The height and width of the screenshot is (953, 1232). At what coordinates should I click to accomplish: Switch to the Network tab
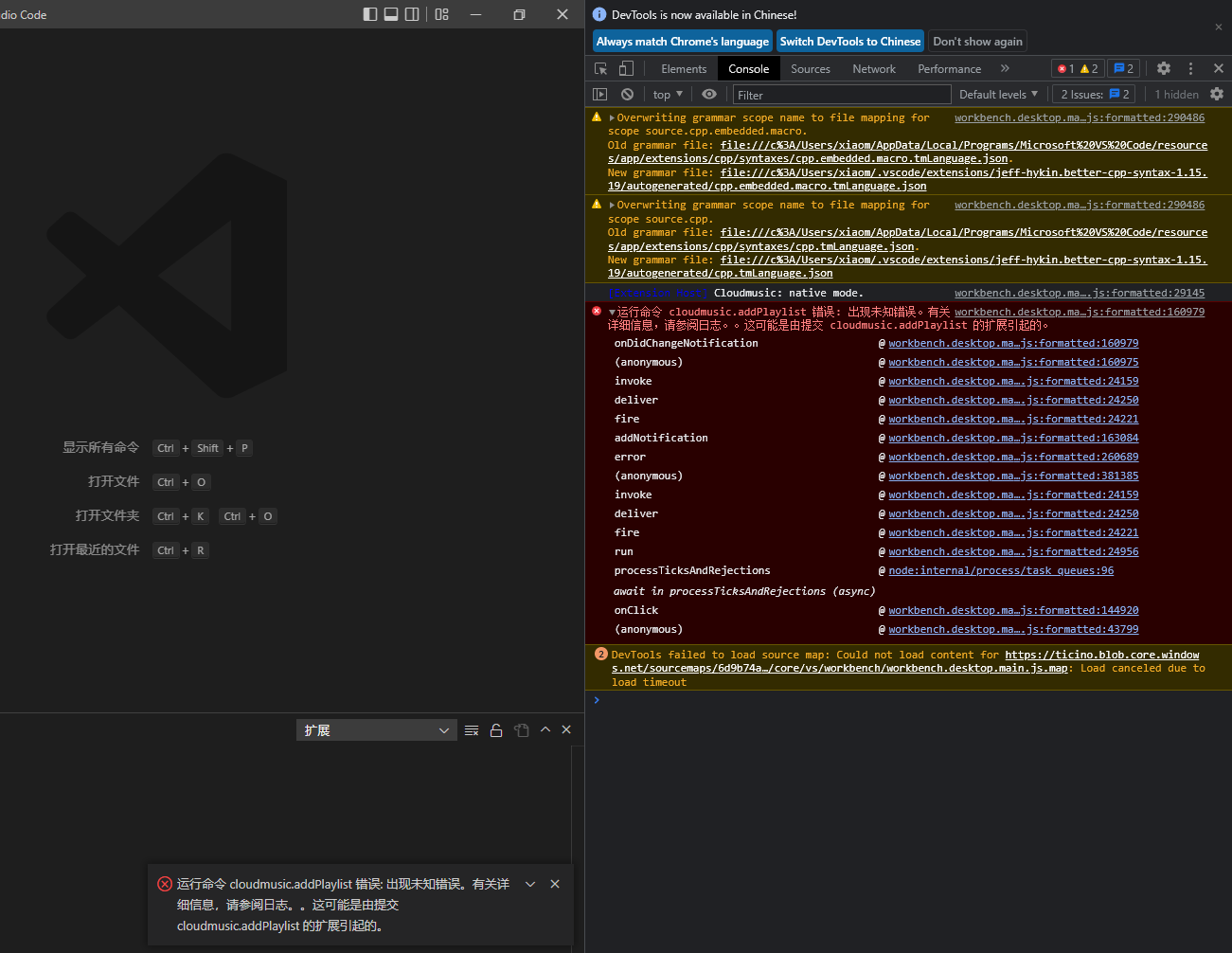873,68
